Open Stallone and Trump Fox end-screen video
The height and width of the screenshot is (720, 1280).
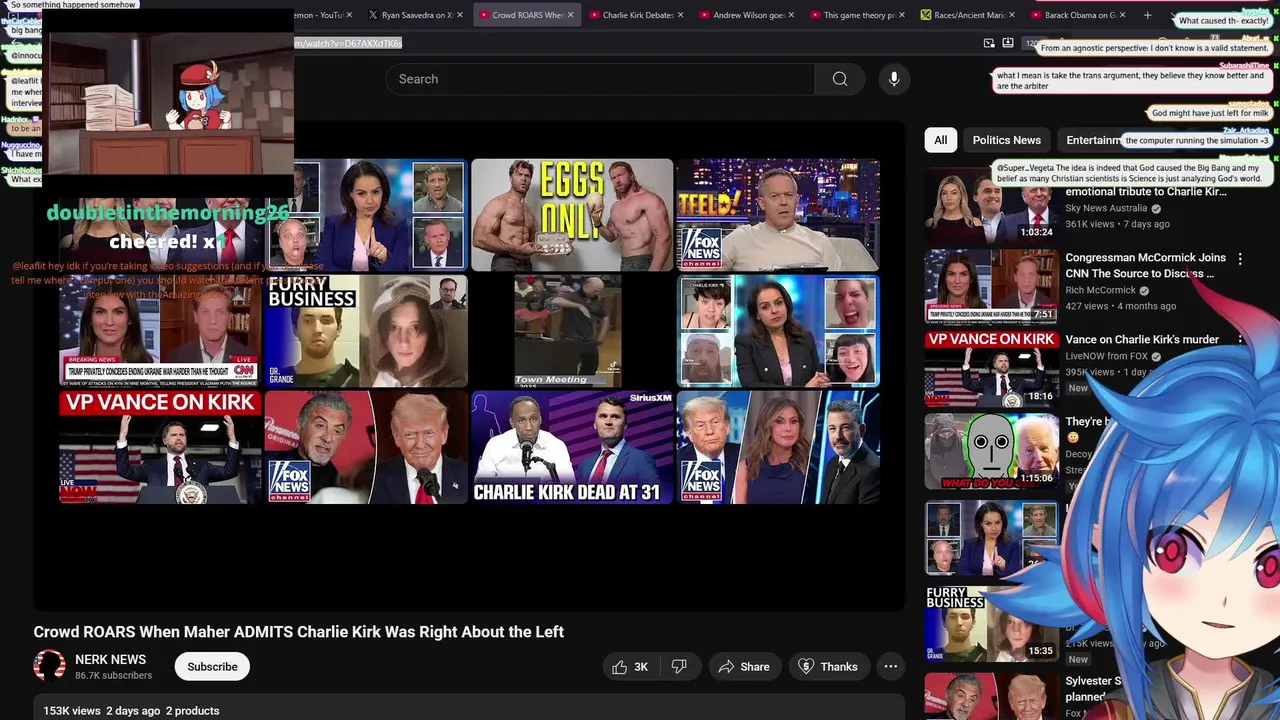pos(366,447)
